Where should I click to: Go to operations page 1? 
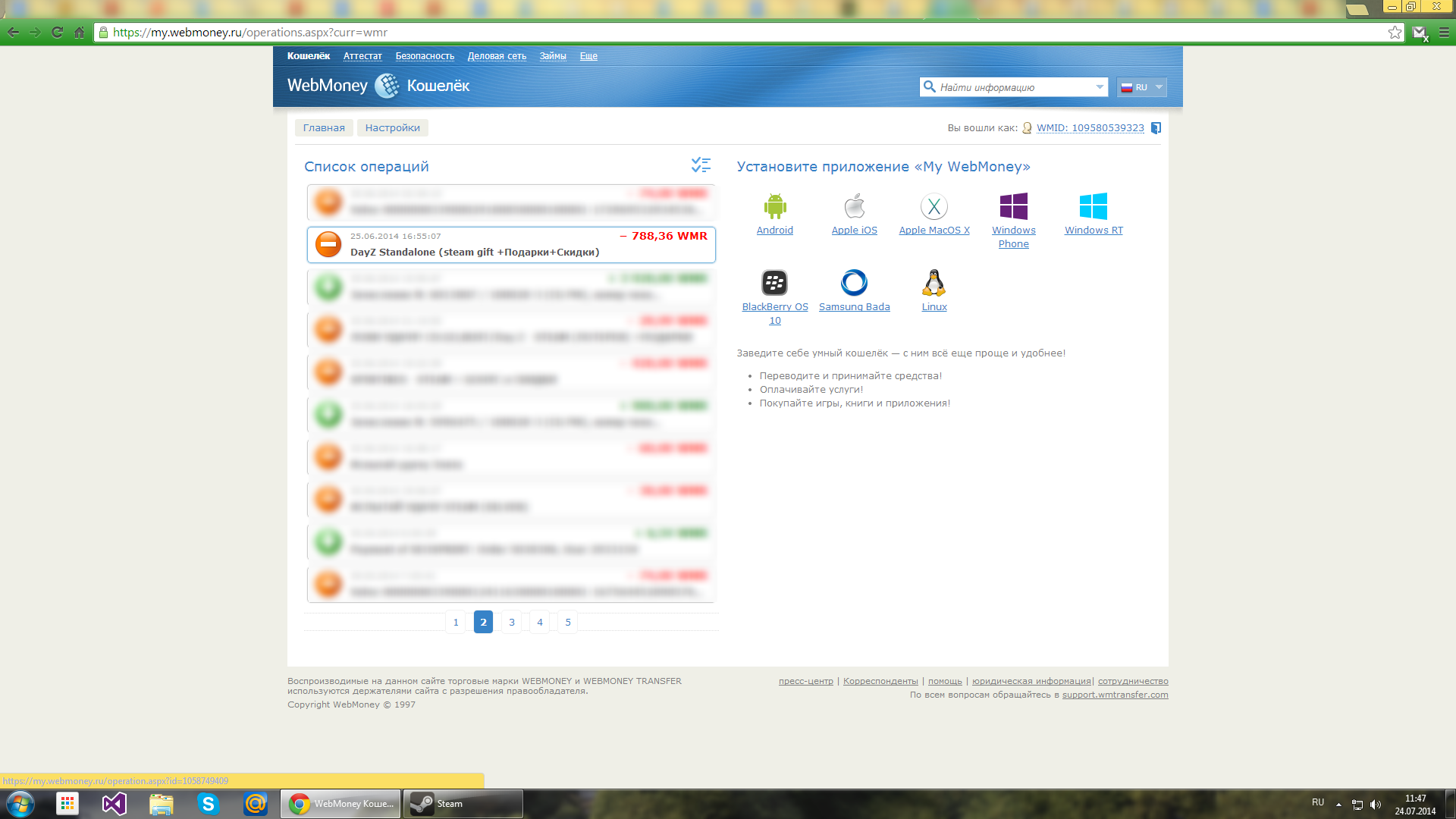pyautogui.click(x=456, y=623)
